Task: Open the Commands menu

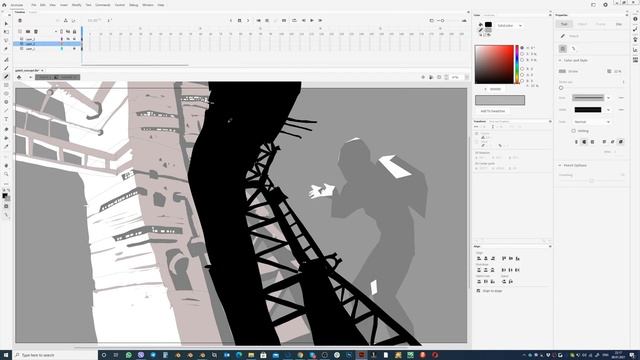Action: (103, 5)
